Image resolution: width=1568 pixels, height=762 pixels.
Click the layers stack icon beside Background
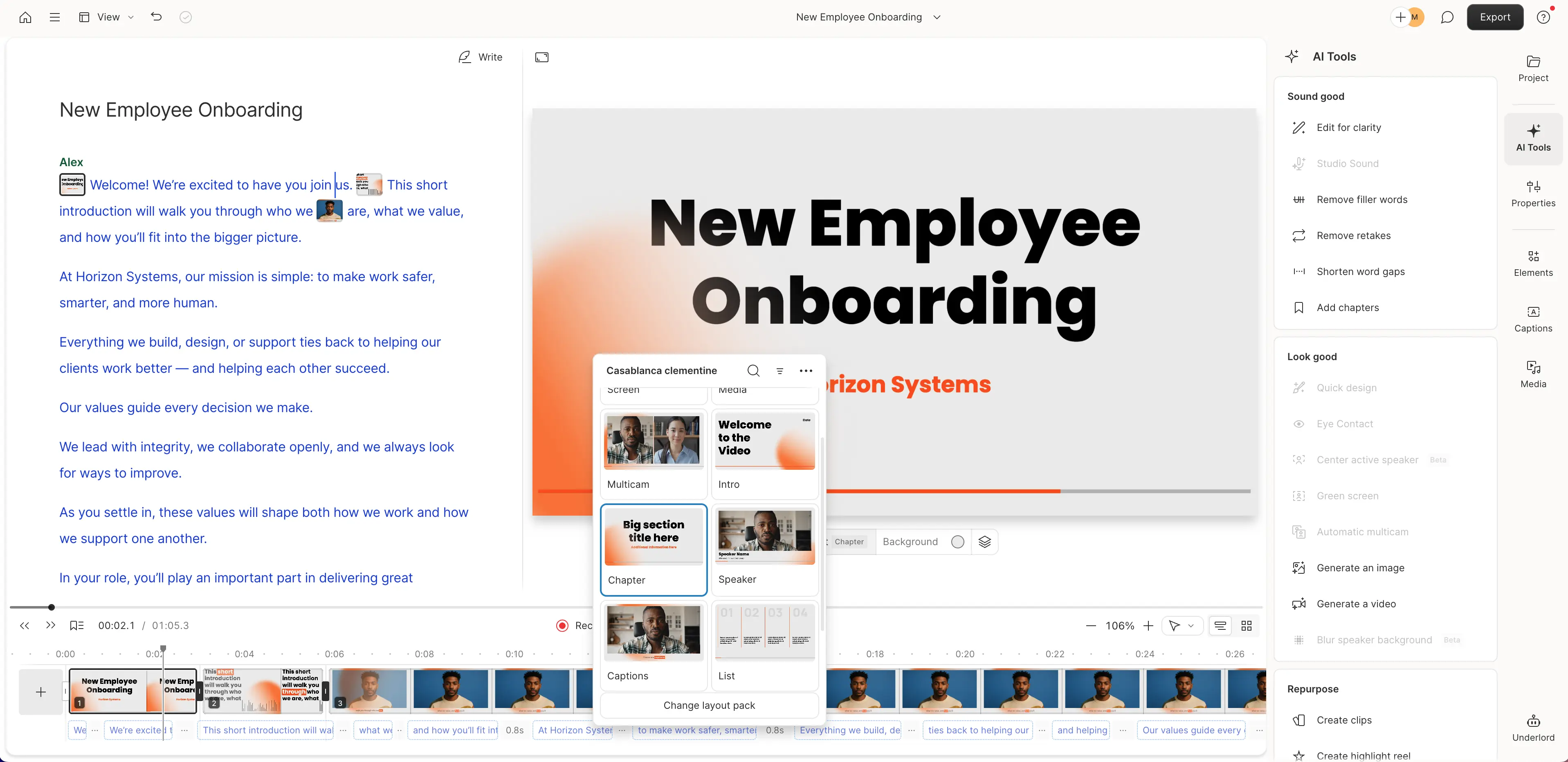pyautogui.click(x=984, y=541)
